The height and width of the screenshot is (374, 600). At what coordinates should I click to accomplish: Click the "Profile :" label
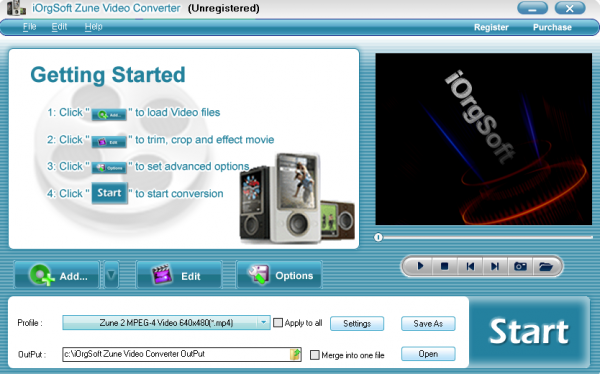click(30, 323)
